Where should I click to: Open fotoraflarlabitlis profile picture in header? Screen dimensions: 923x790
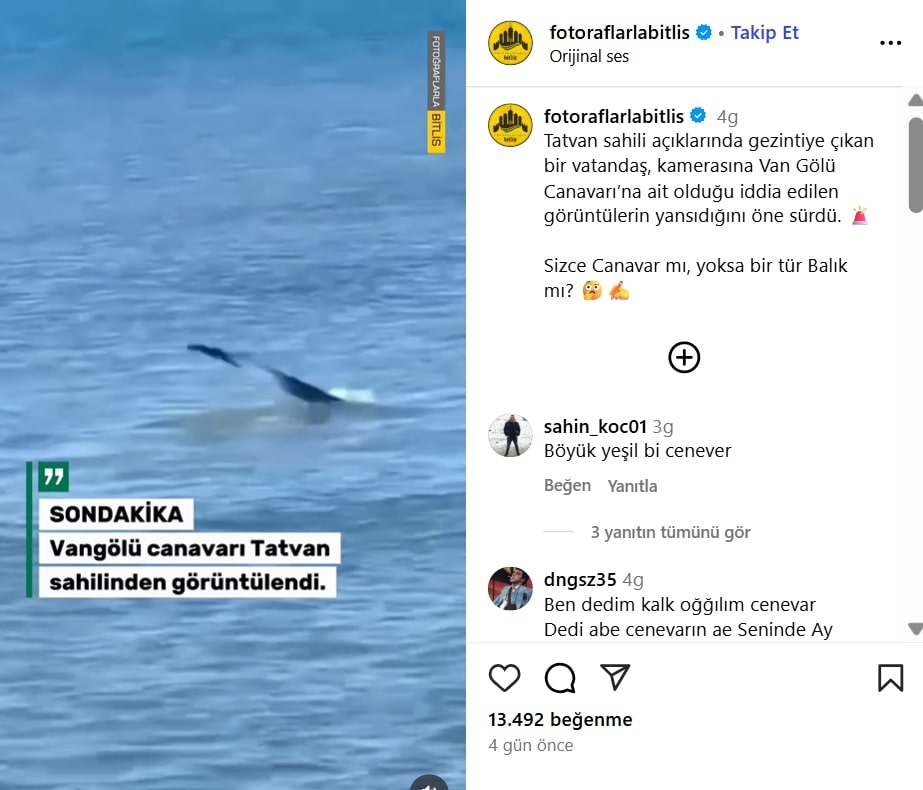[510, 43]
